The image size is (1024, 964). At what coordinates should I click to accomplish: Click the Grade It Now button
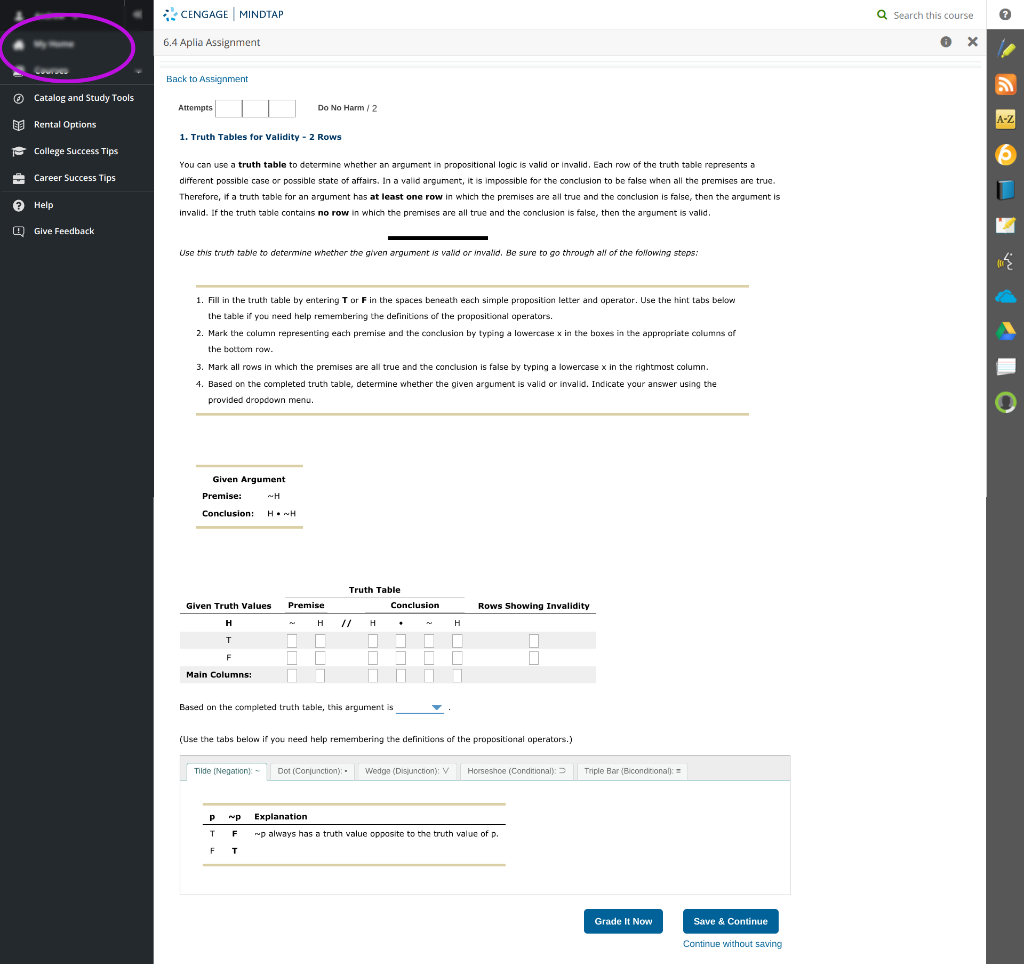click(623, 921)
